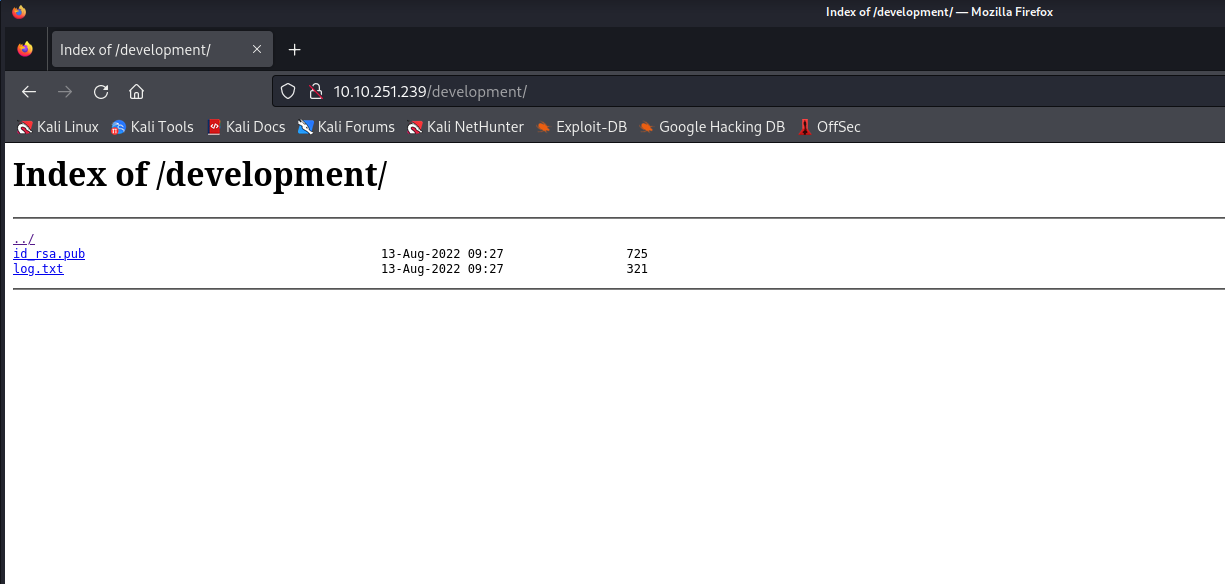The width and height of the screenshot is (1225, 584).
Task: Click the shield tracking protection icon
Action: tap(288, 92)
